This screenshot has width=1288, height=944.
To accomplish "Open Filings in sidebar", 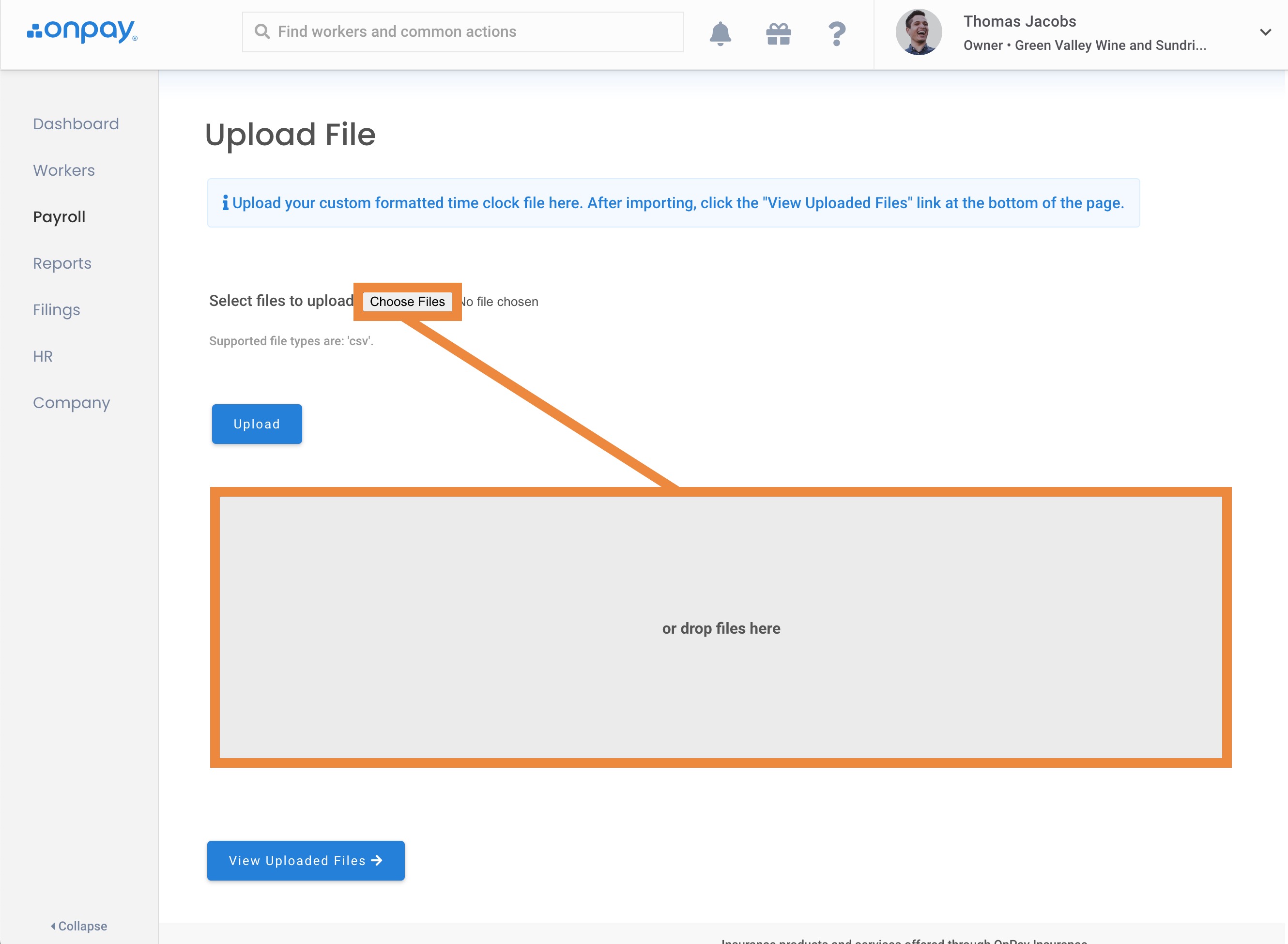I will coord(57,310).
